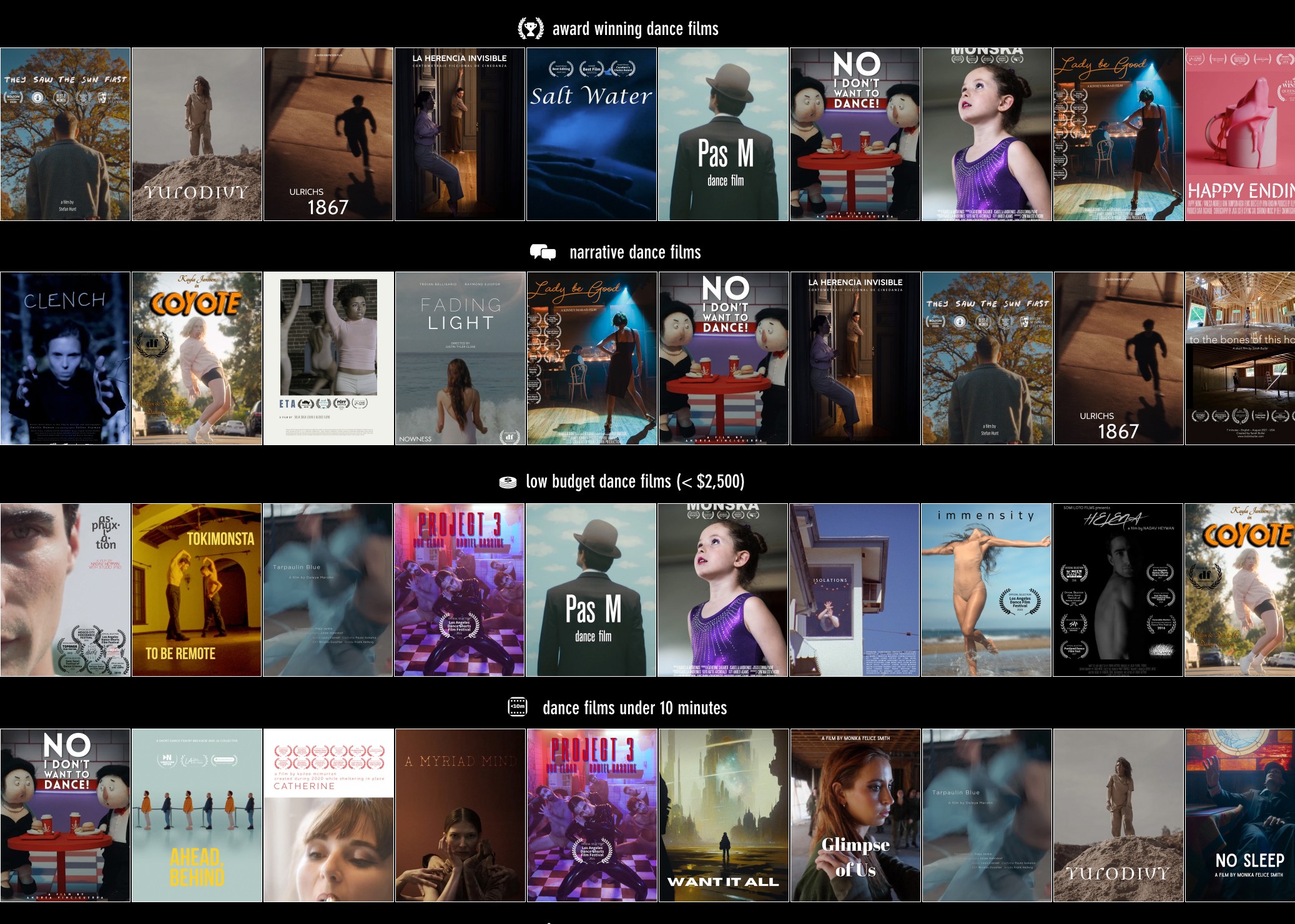
Task: Open the immensity film poster
Action: click(987, 590)
